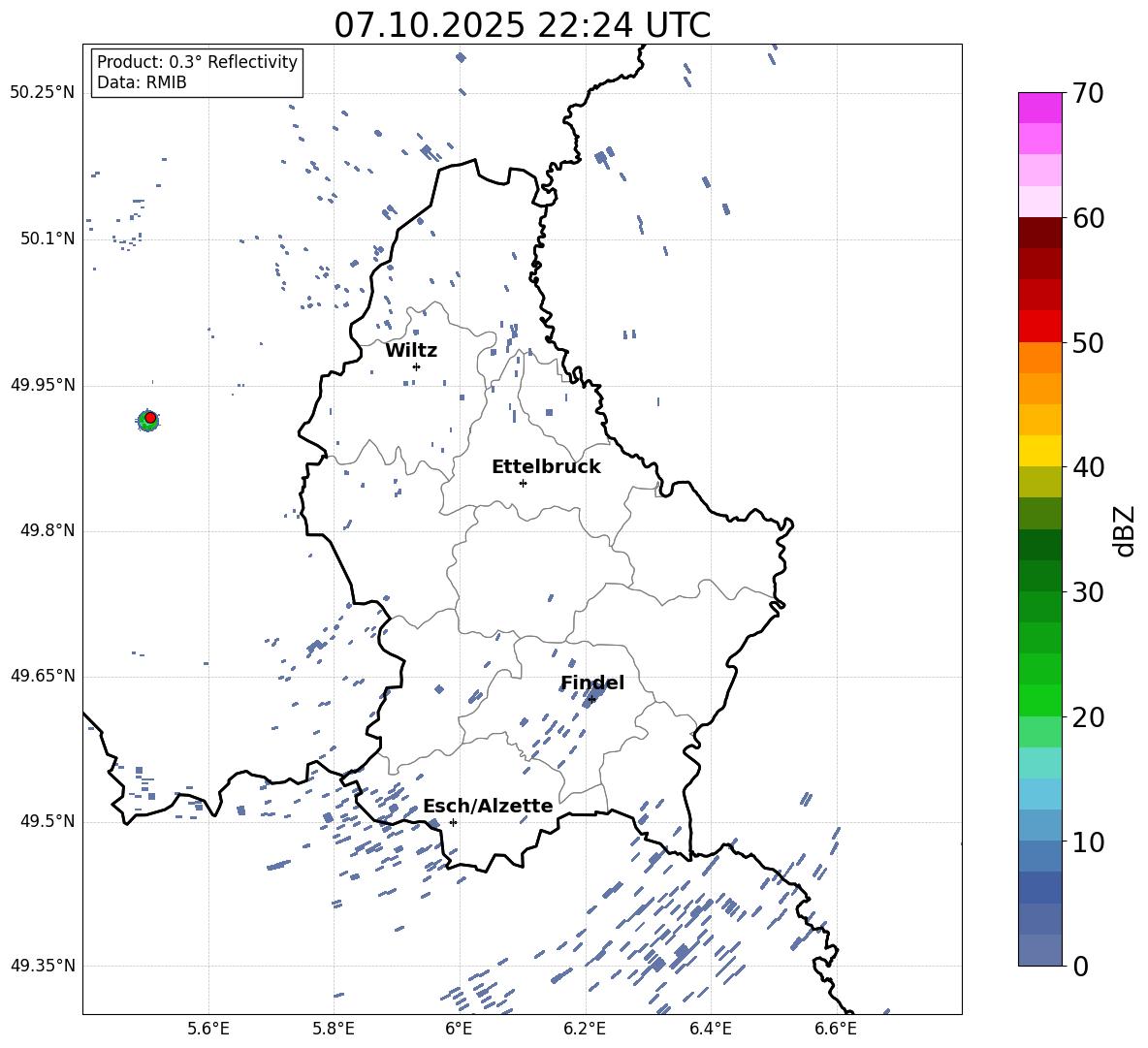The image size is (1148, 1048).
Task: Click the 70 colorbar tick label
Action: click(1088, 94)
